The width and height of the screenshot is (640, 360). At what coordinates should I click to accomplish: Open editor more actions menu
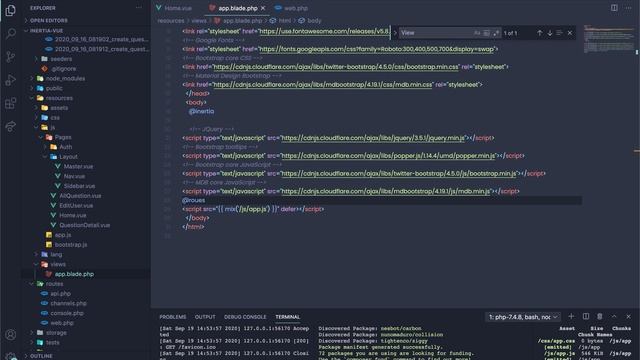628,8
